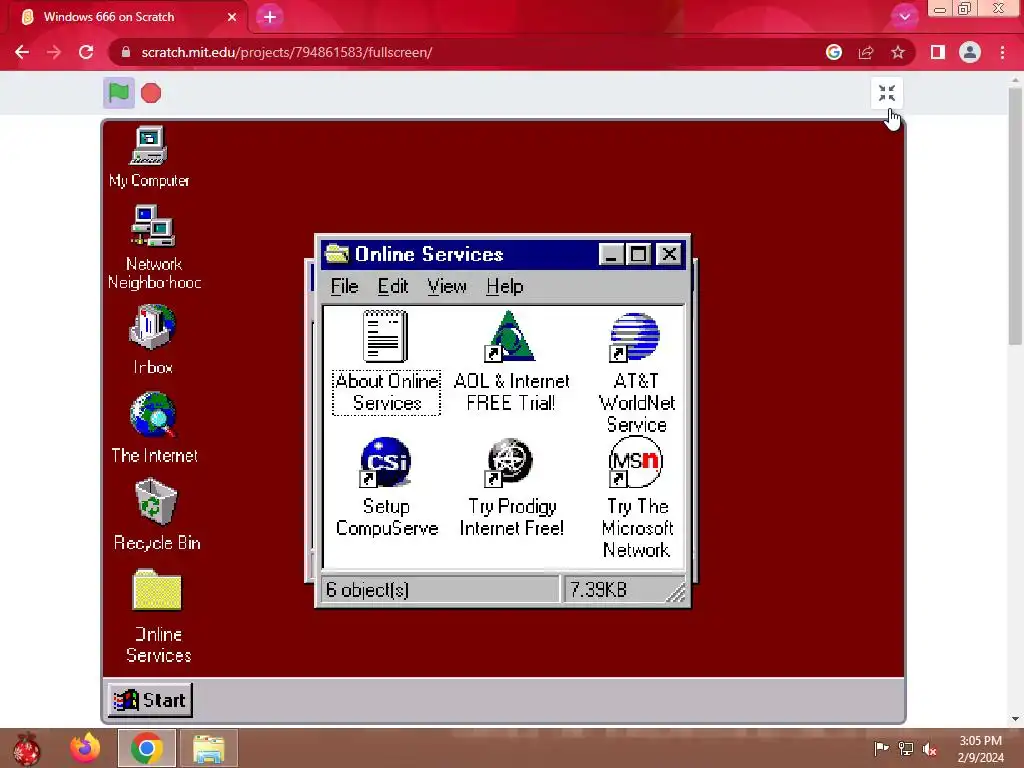This screenshot has width=1024, height=768.
Task: Click the '6 object(s)' status text
Action: pos(368,590)
